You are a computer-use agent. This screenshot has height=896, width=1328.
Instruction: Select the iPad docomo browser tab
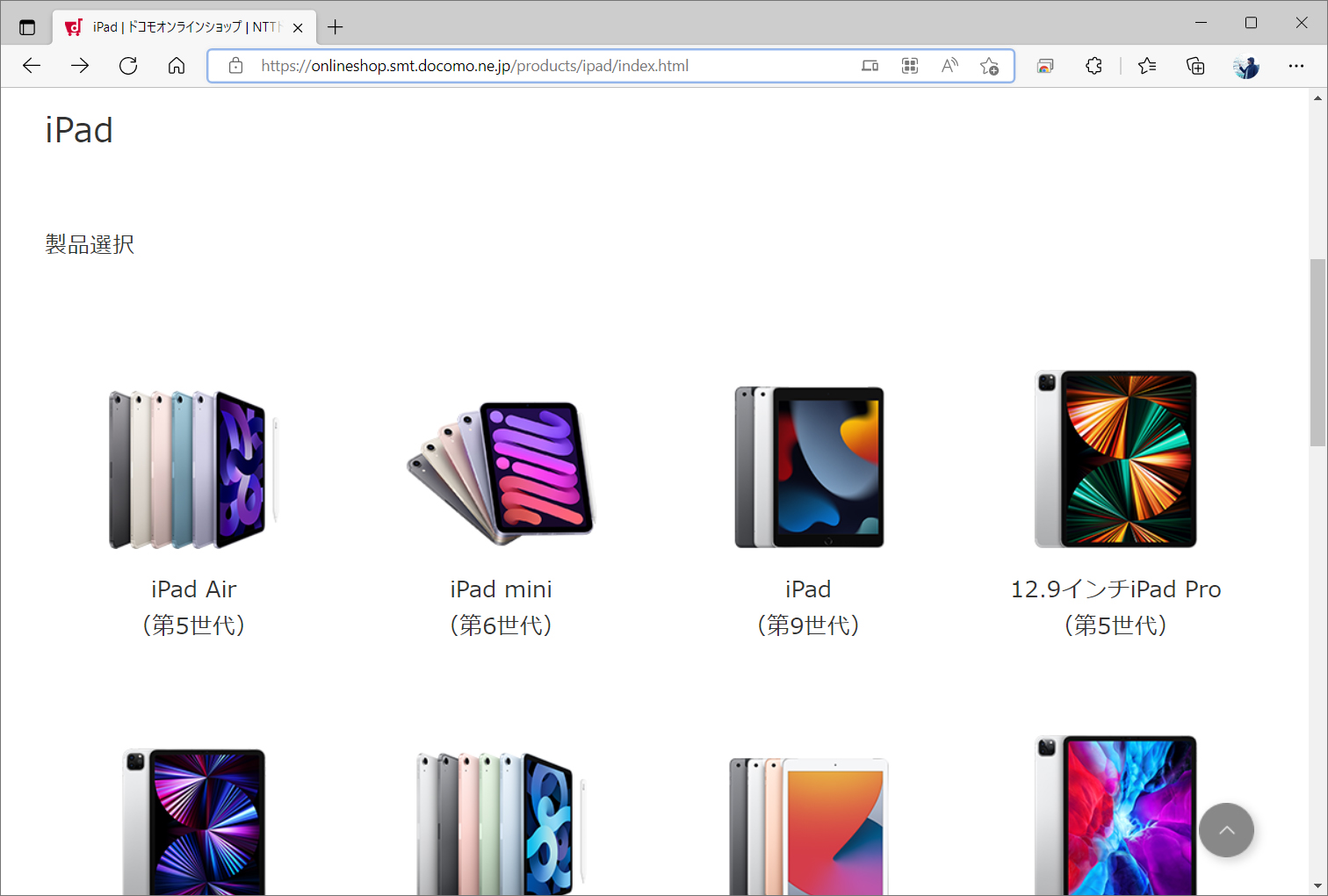point(182,27)
